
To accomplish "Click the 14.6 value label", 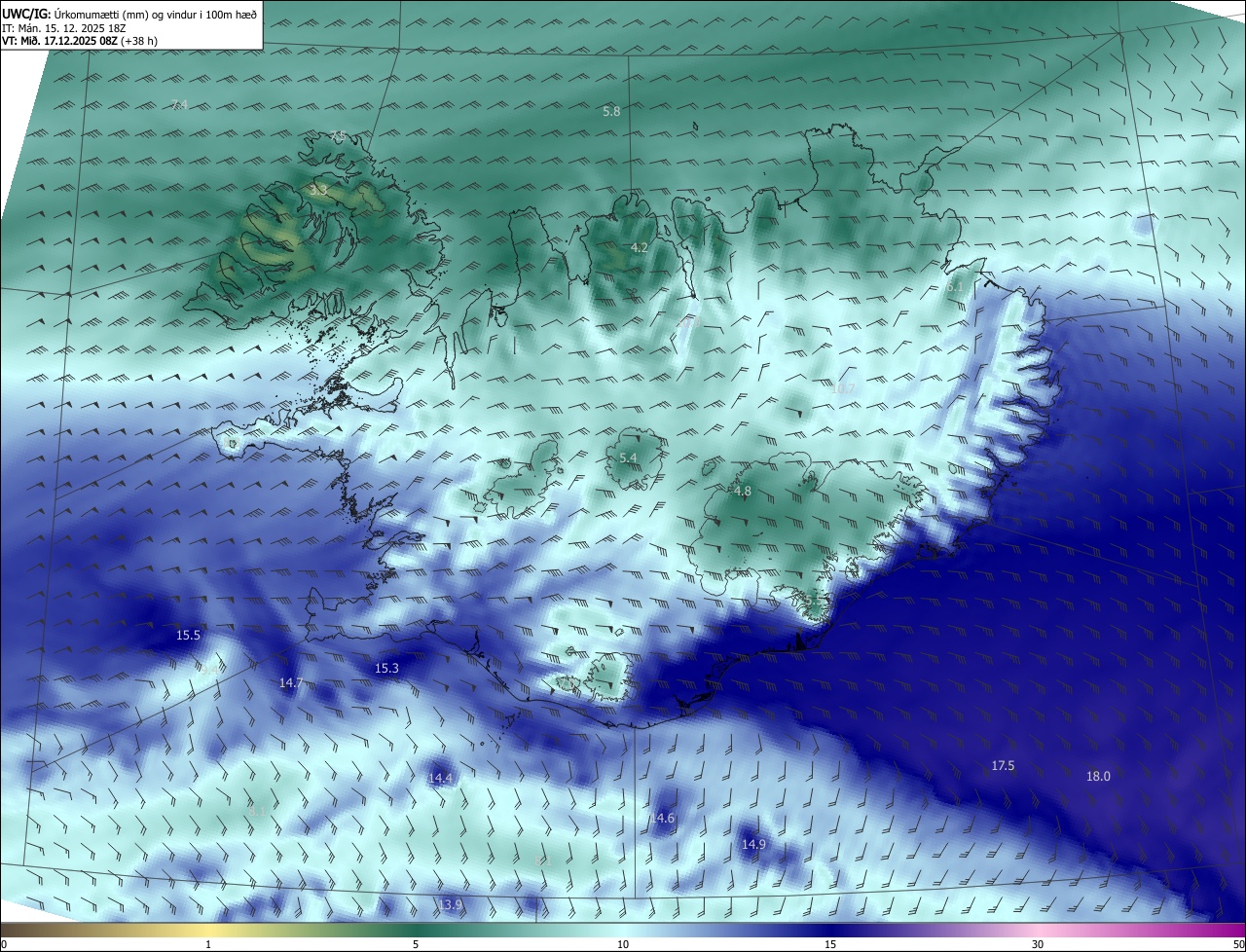I will [x=663, y=819].
